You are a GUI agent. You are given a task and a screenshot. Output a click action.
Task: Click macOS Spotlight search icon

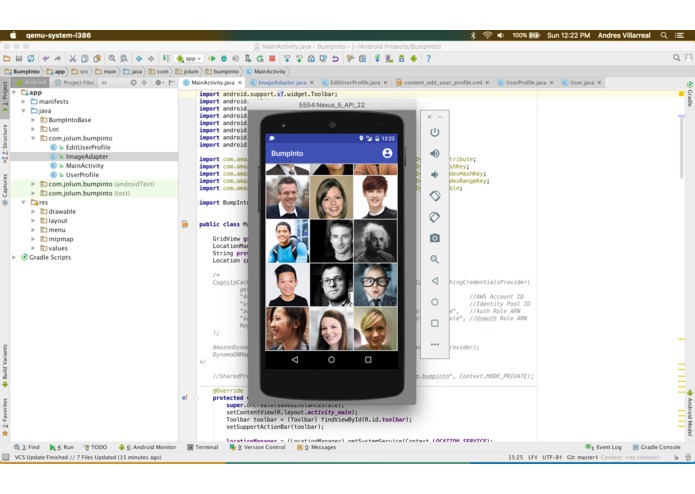point(664,35)
